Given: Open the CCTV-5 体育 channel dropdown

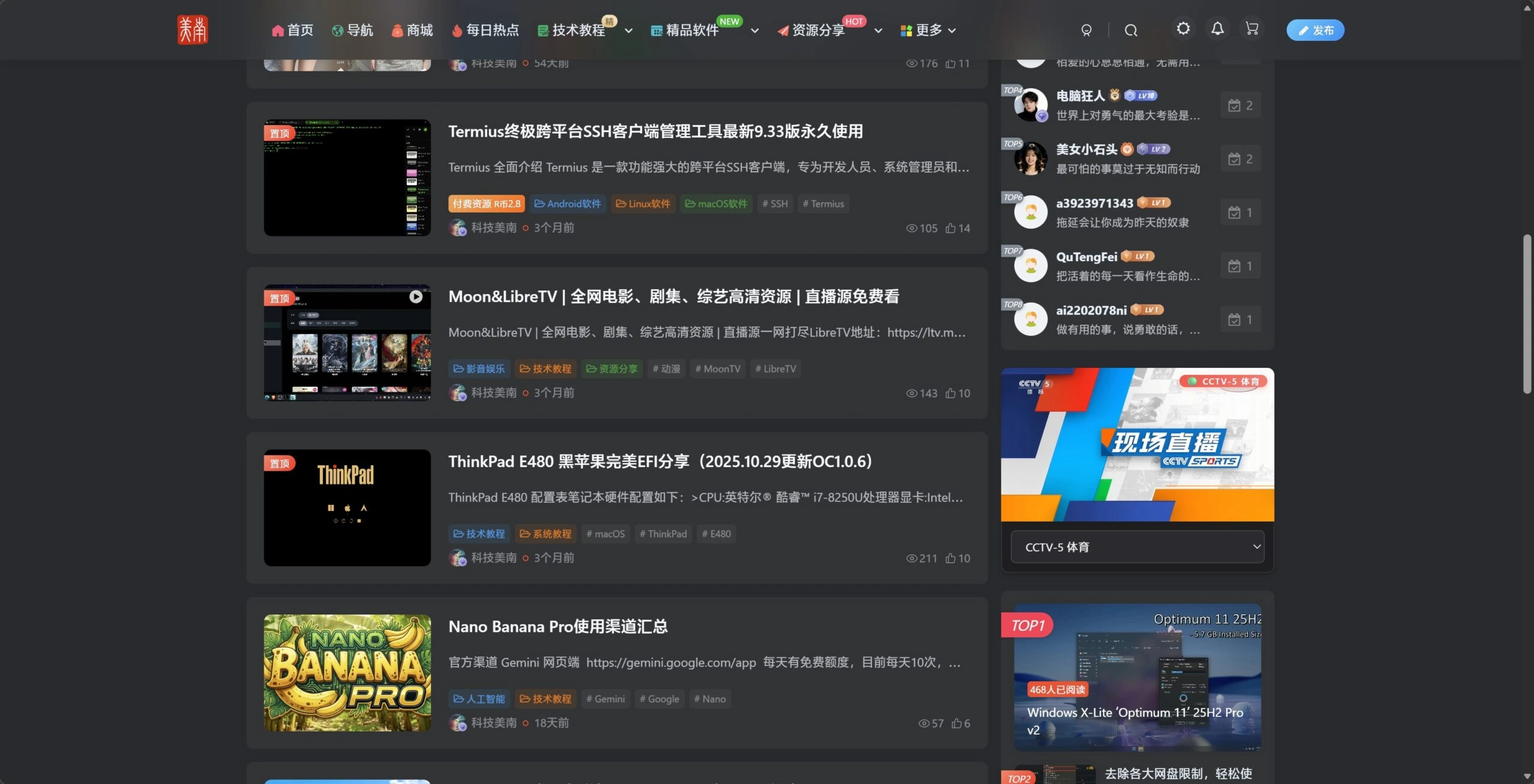Looking at the screenshot, I should [x=1137, y=547].
